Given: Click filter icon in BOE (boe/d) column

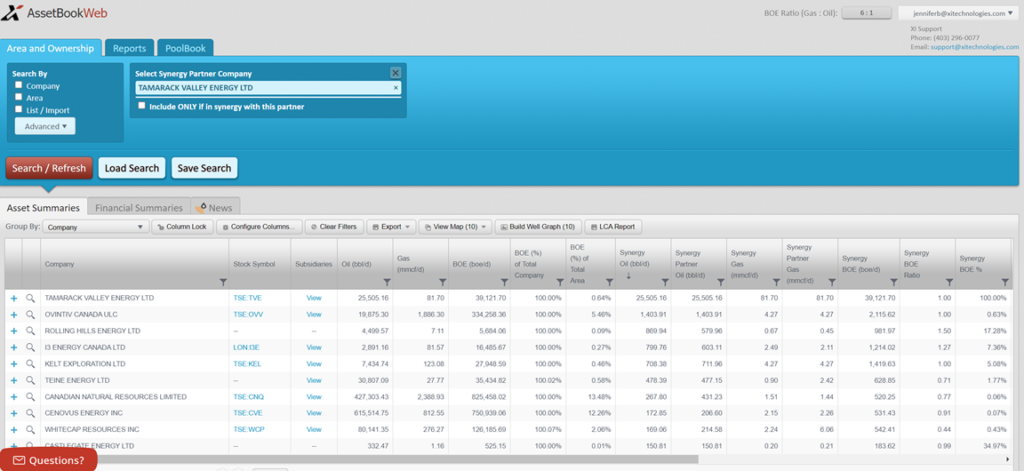Looking at the screenshot, I should coord(504,282).
